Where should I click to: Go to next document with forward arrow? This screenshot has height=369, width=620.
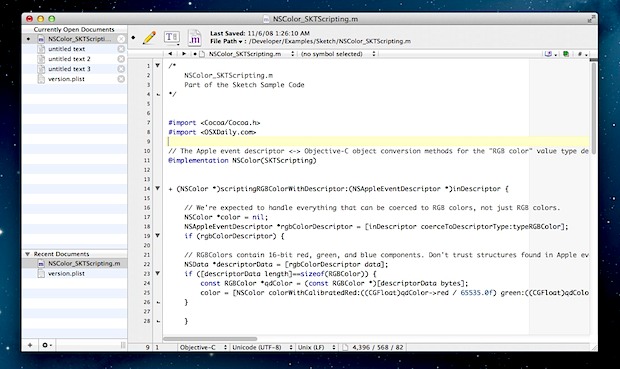(x=184, y=54)
